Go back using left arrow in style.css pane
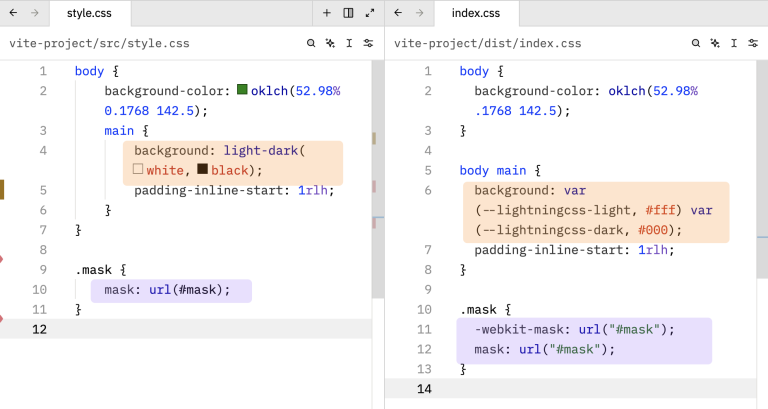 [x=13, y=13]
